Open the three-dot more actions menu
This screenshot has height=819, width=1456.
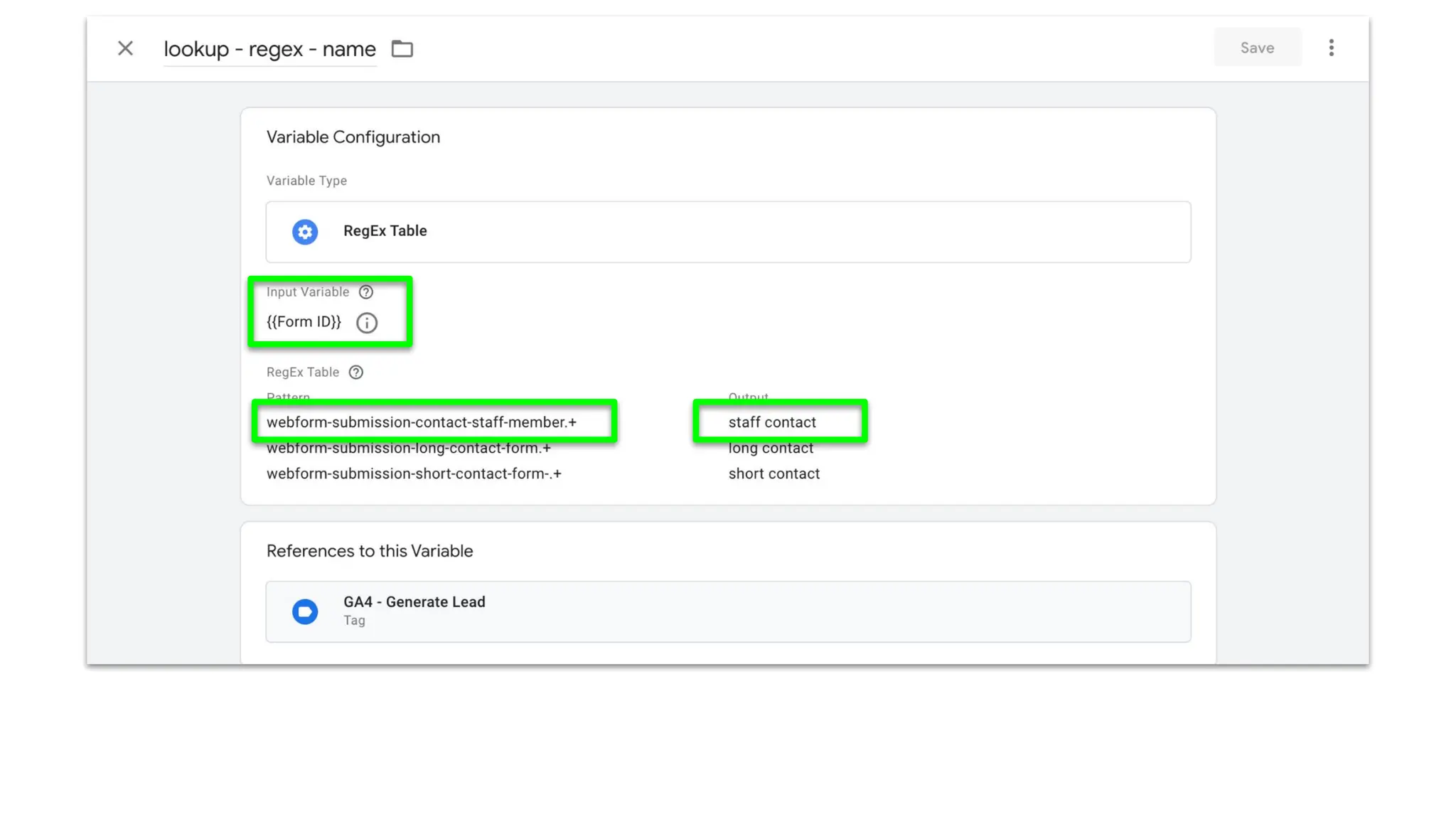(x=1331, y=48)
